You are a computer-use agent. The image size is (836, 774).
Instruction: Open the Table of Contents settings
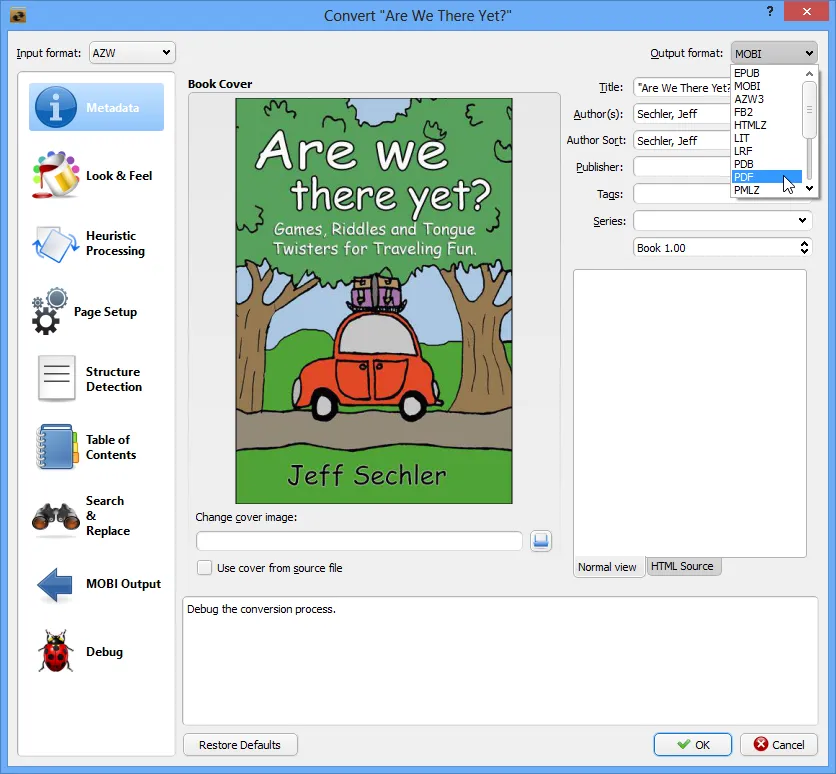pyautogui.click(x=96, y=446)
